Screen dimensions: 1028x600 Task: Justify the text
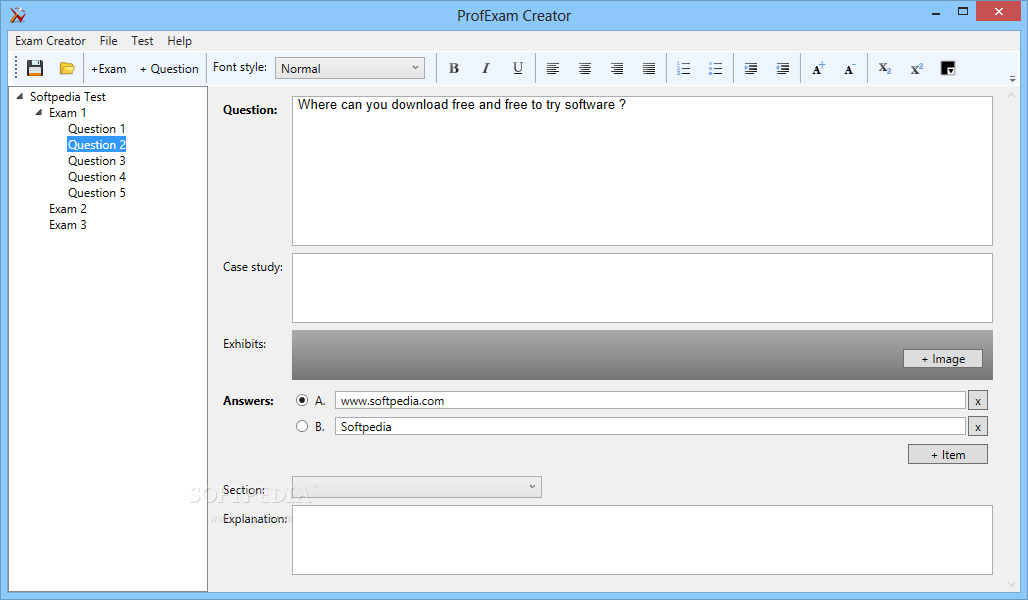tap(649, 68)
